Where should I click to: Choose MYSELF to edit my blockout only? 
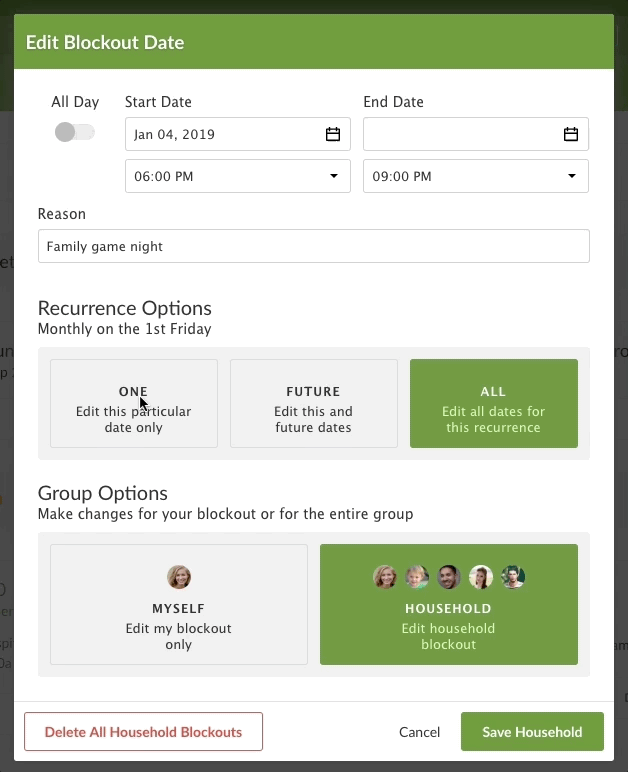pos(179,604)
